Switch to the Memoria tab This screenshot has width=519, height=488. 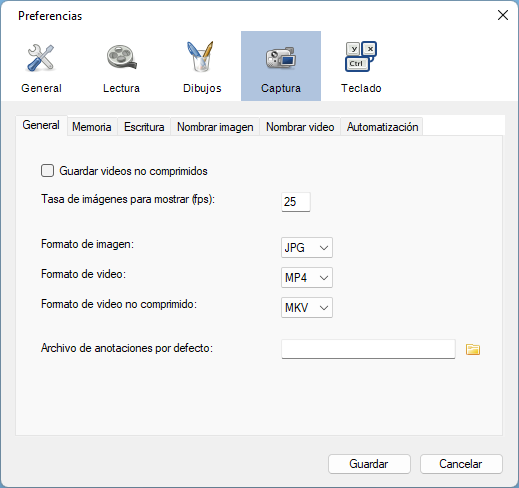[92, 127]
